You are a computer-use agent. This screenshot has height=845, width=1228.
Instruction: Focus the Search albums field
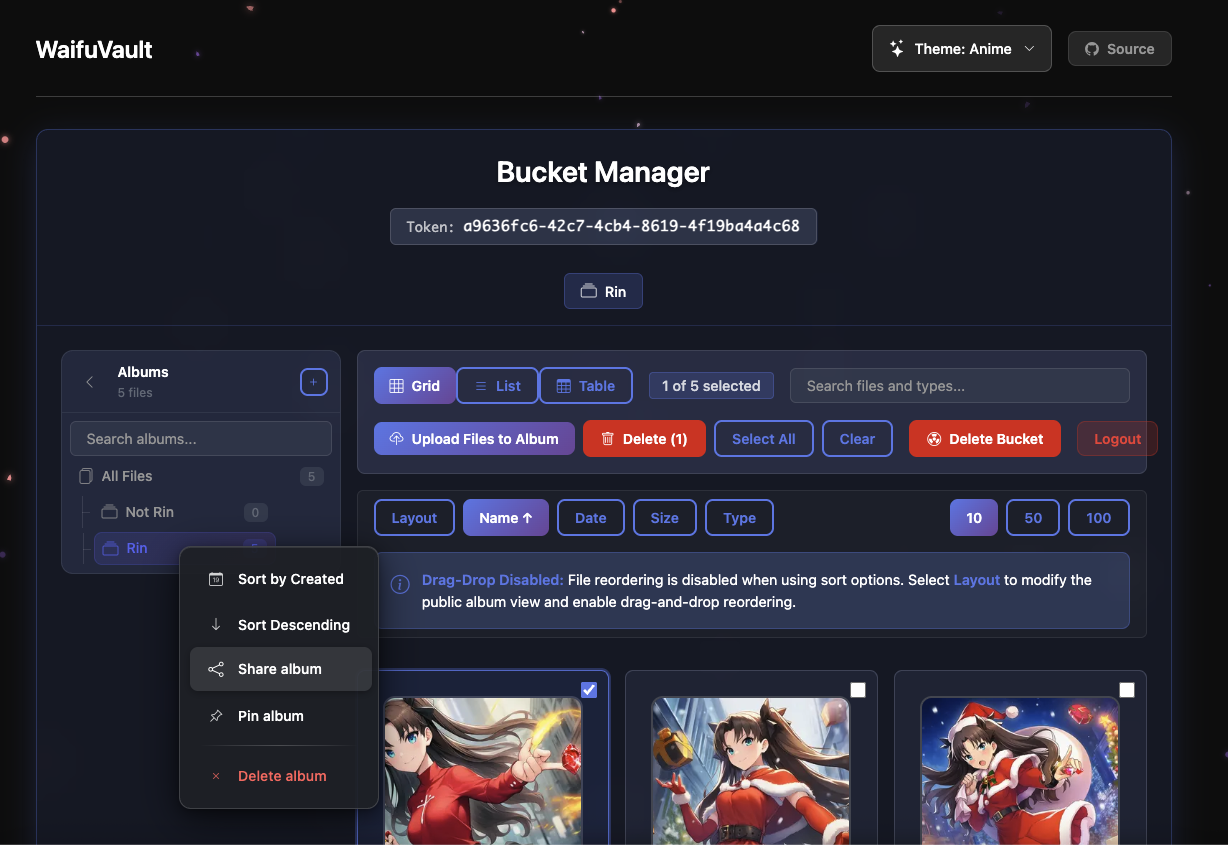tap(201, 439)
